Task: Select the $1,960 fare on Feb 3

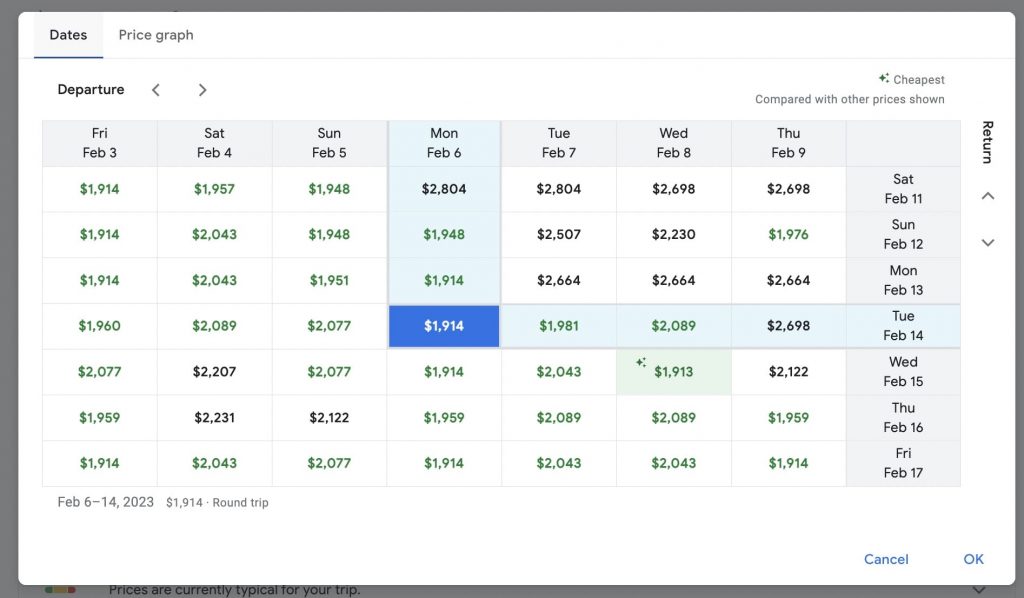Action: point(99,326)
